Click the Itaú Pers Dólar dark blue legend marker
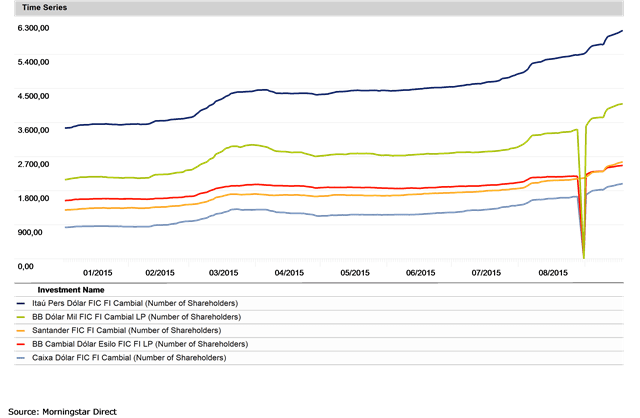 [x=22, y=301]
